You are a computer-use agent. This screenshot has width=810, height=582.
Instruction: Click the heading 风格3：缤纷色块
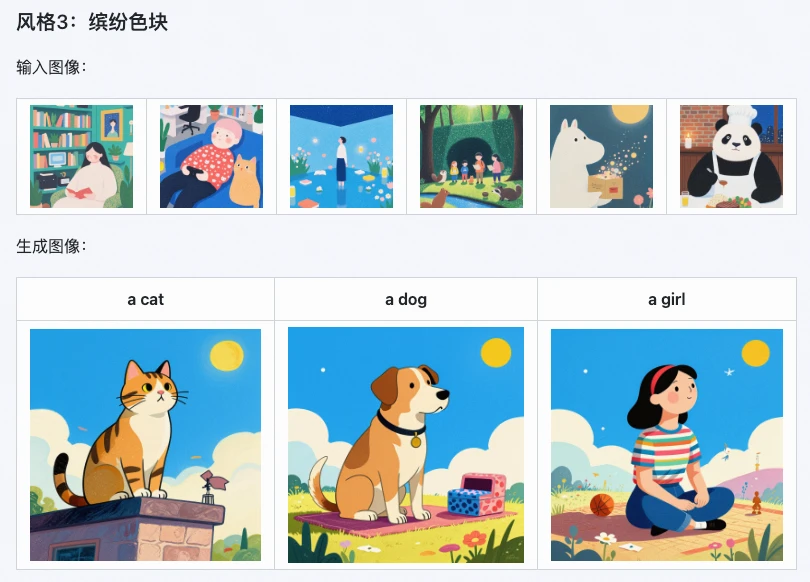tap(92, 22)
